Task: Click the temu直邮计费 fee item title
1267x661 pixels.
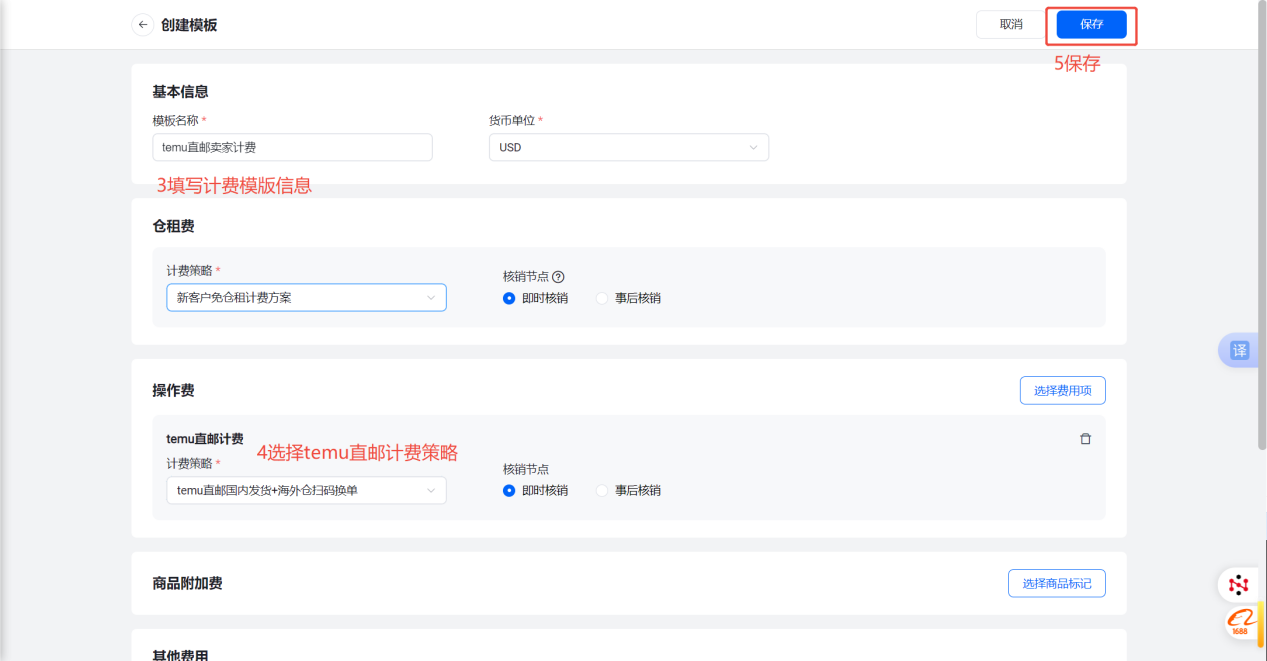Action: [205, 439]
